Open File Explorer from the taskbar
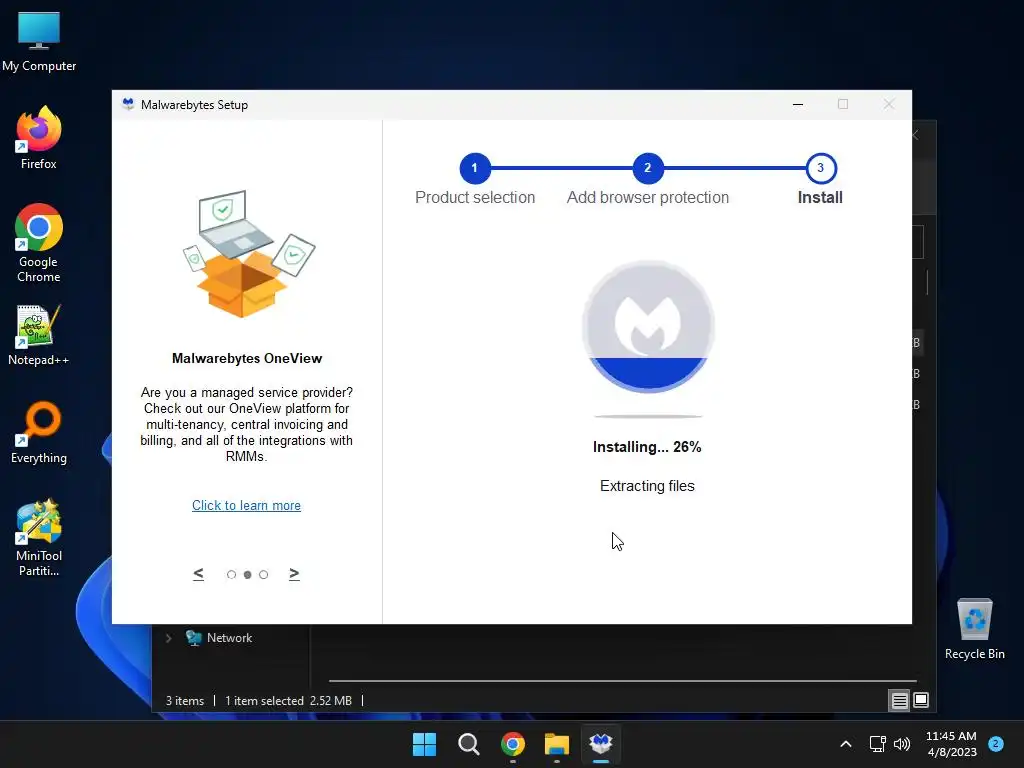Screen dimensions: 1024x768 pos(557,744)
